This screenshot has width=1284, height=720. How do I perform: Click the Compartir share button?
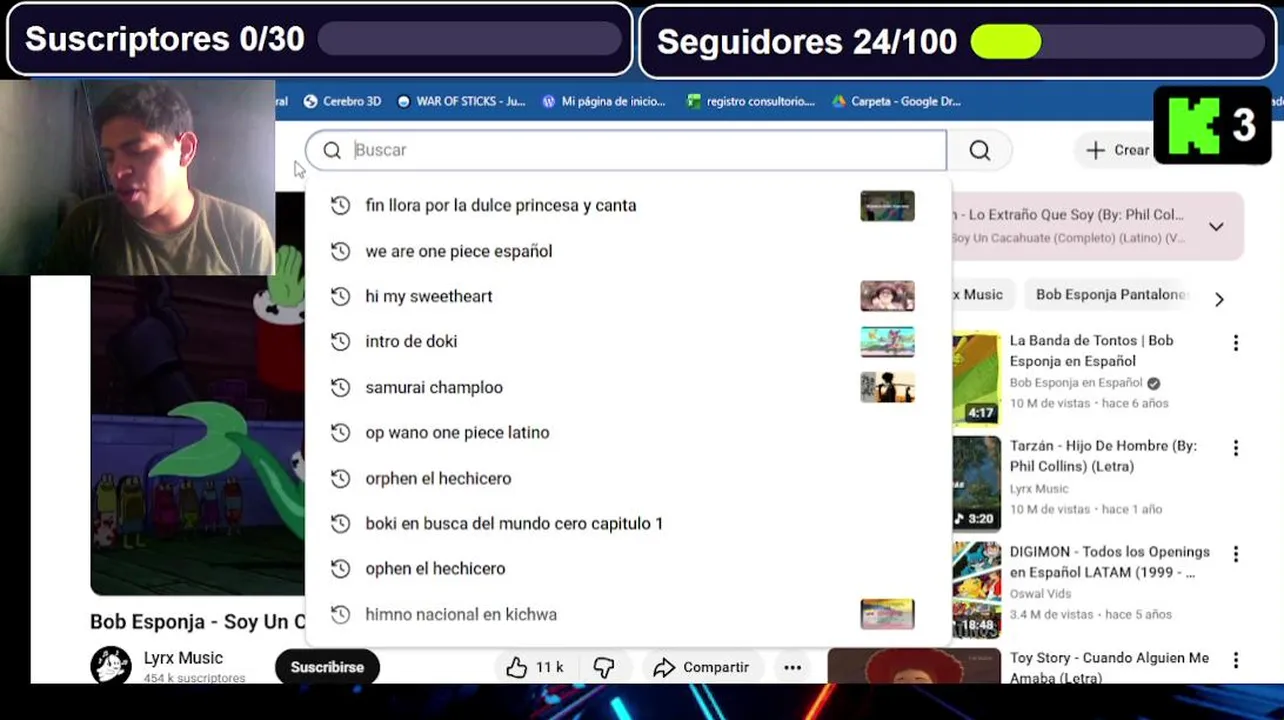click(701, 667)
